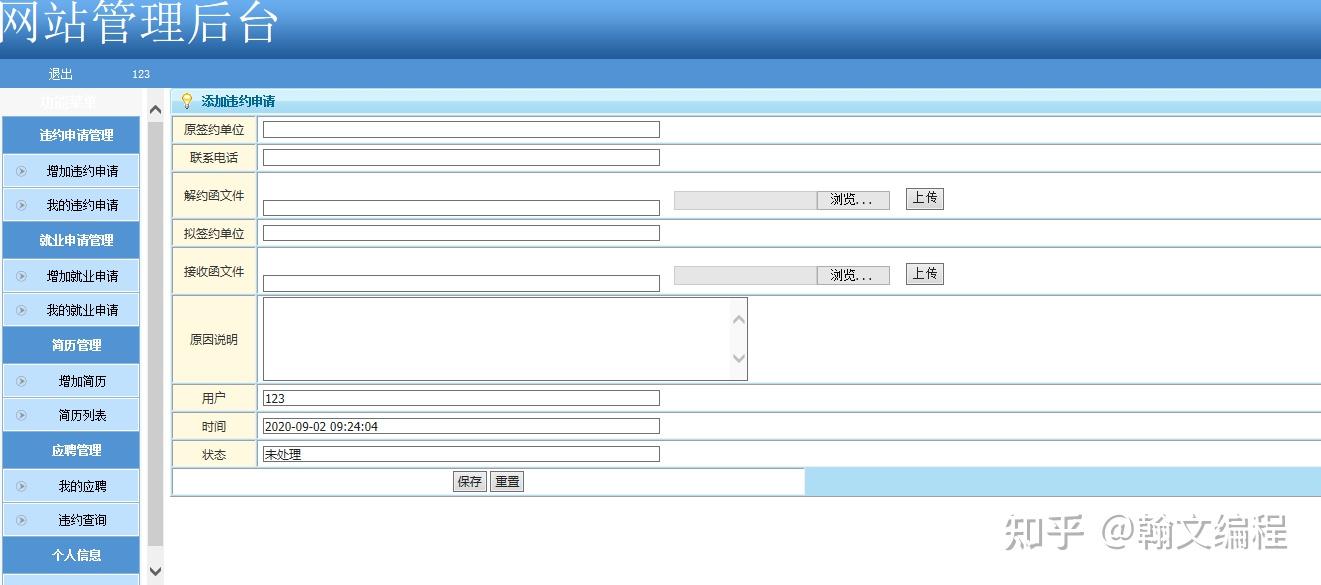Click the arrow icon beside 增加就业申请
Screen dimensions: 1321x585
(22, 275)
